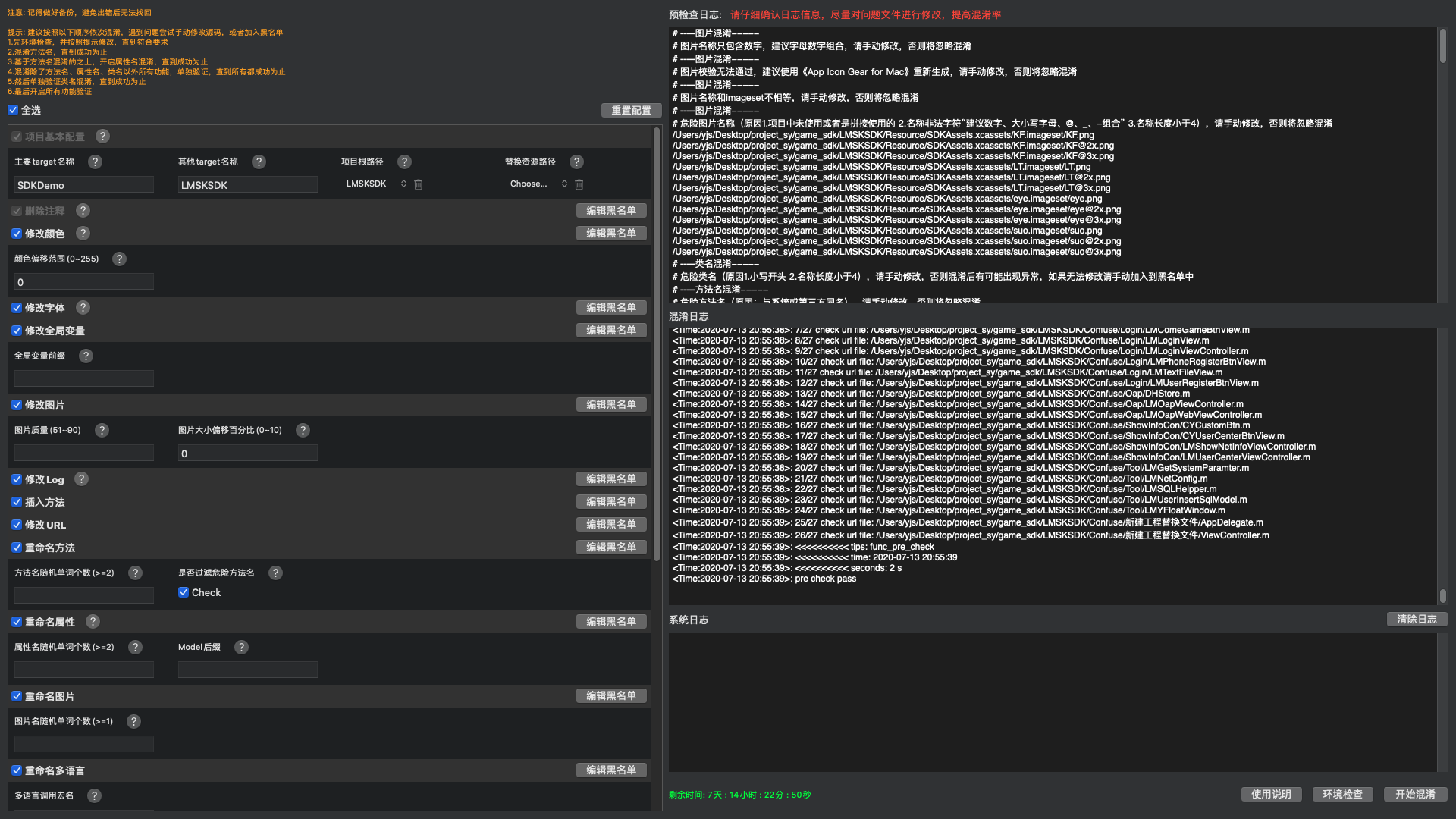Screen dimensions: 1456x819
Task: Click the 主要 target 名称 field SDKDemo
Action: tap(84, 185)
